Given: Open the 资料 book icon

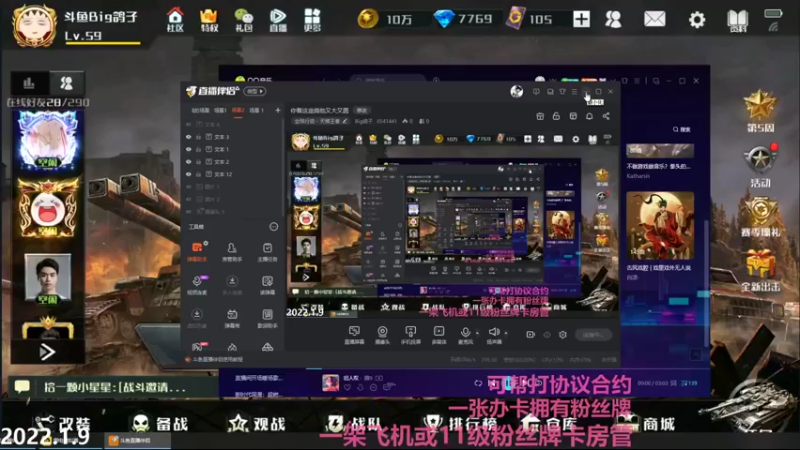Looking at the screenshot, I should [x=737, y=20].
